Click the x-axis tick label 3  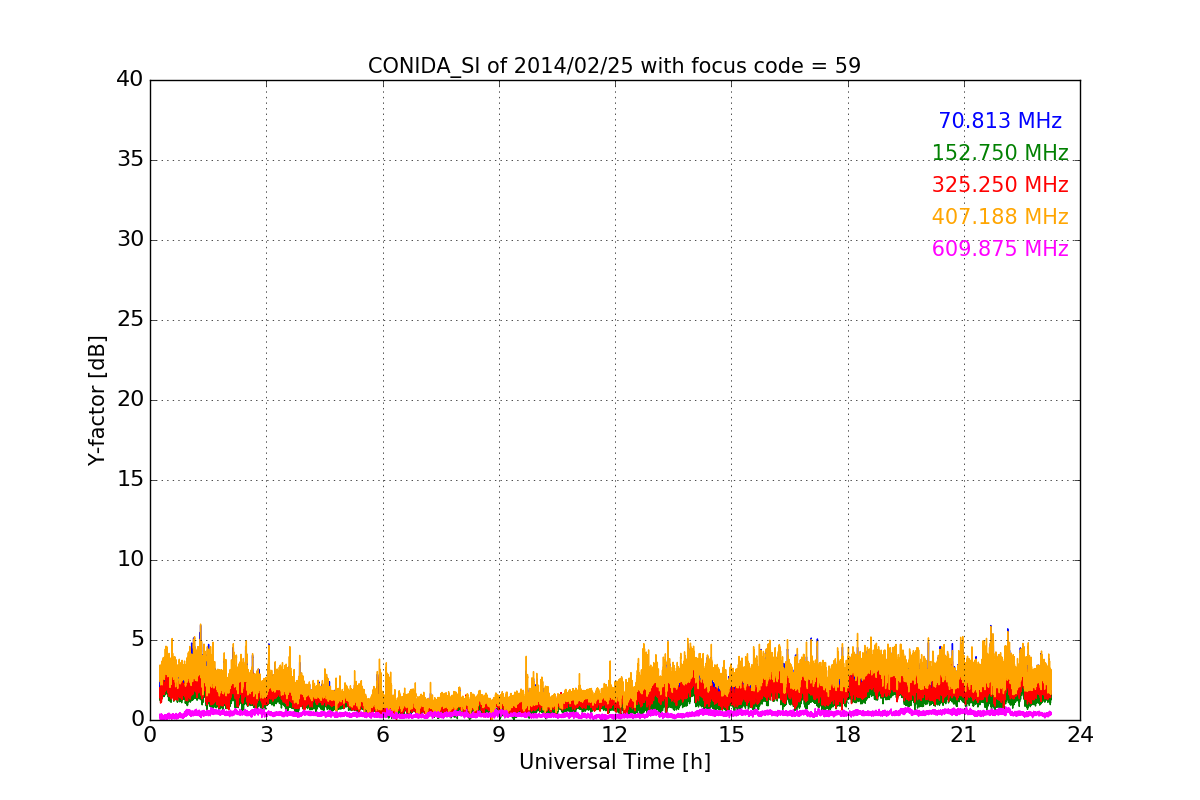click(x=266, y=735)
